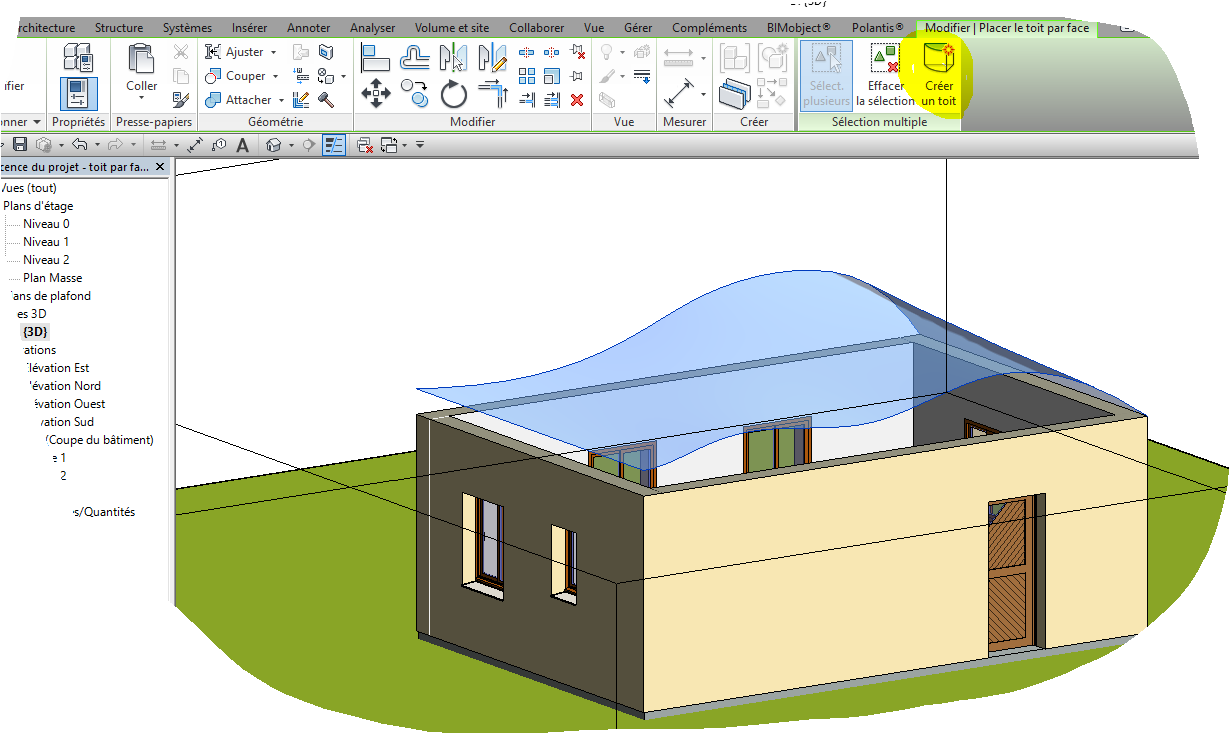This screenshot has height=734, width=1232.
Task: Select the Rotate tool in Modifier panel
Action: (x=454, y=96)
